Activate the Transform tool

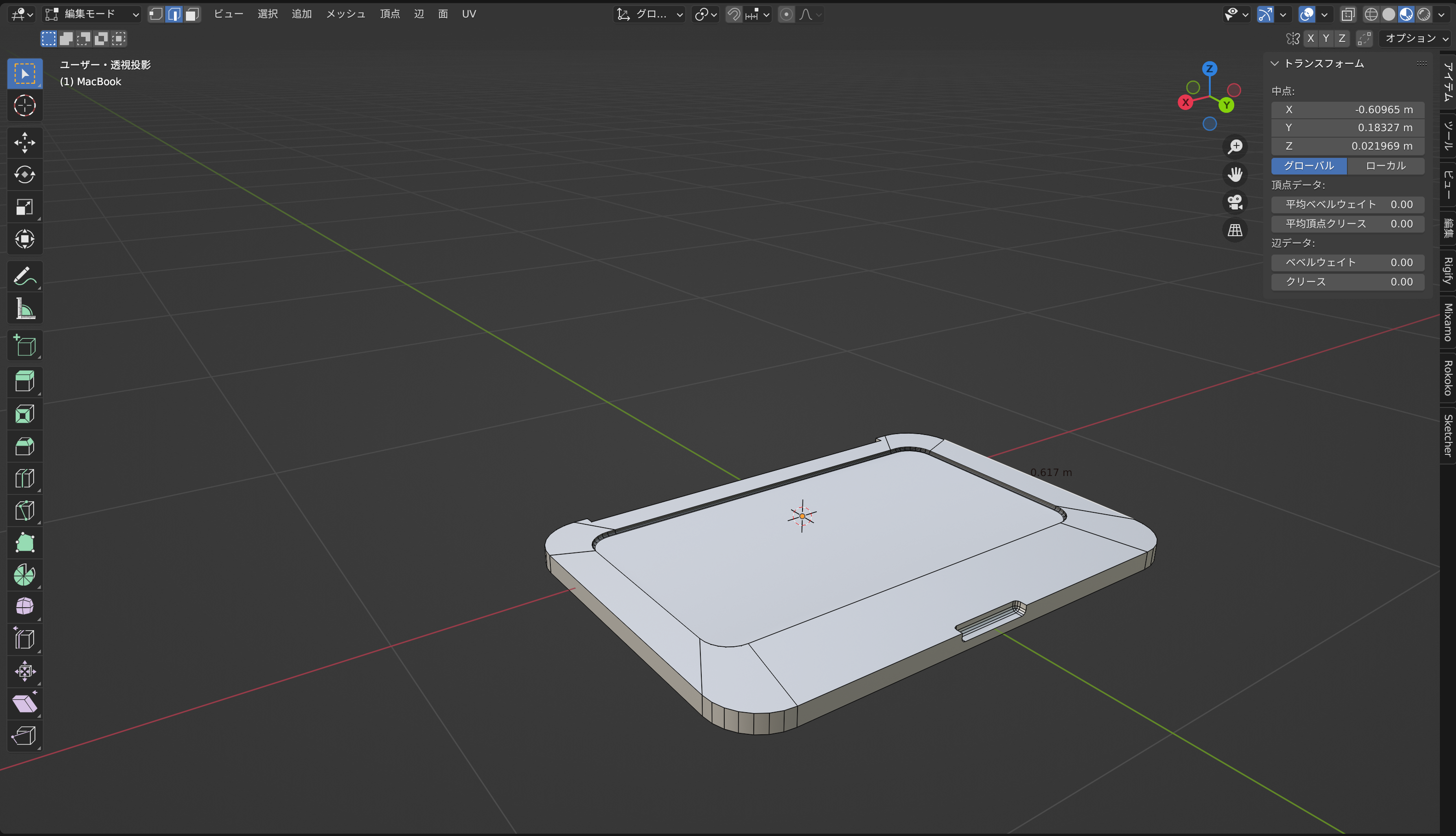click(x=25, y=239)
